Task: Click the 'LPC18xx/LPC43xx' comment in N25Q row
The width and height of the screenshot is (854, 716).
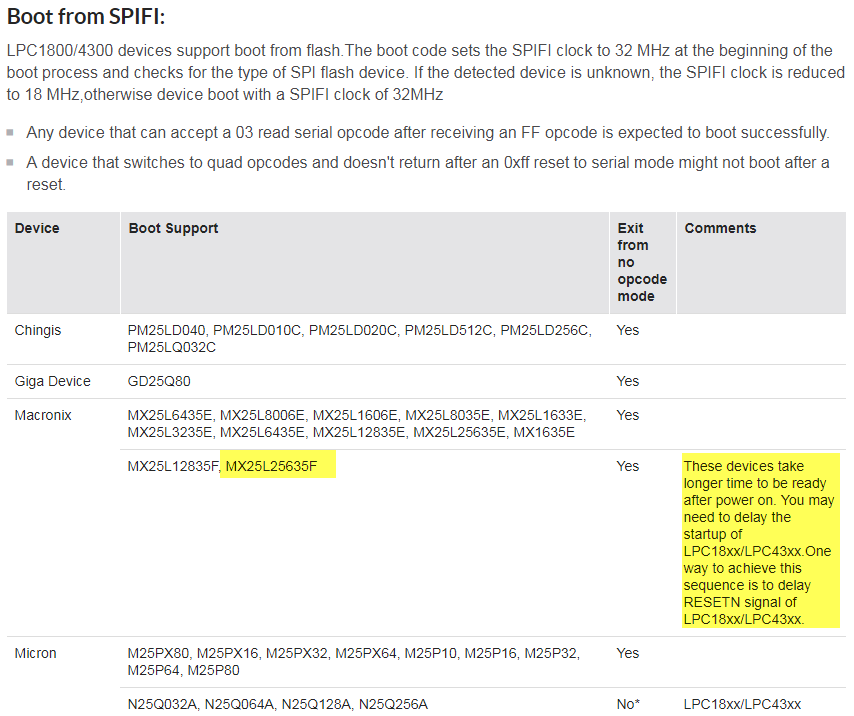Action: (x=742, y=704)
